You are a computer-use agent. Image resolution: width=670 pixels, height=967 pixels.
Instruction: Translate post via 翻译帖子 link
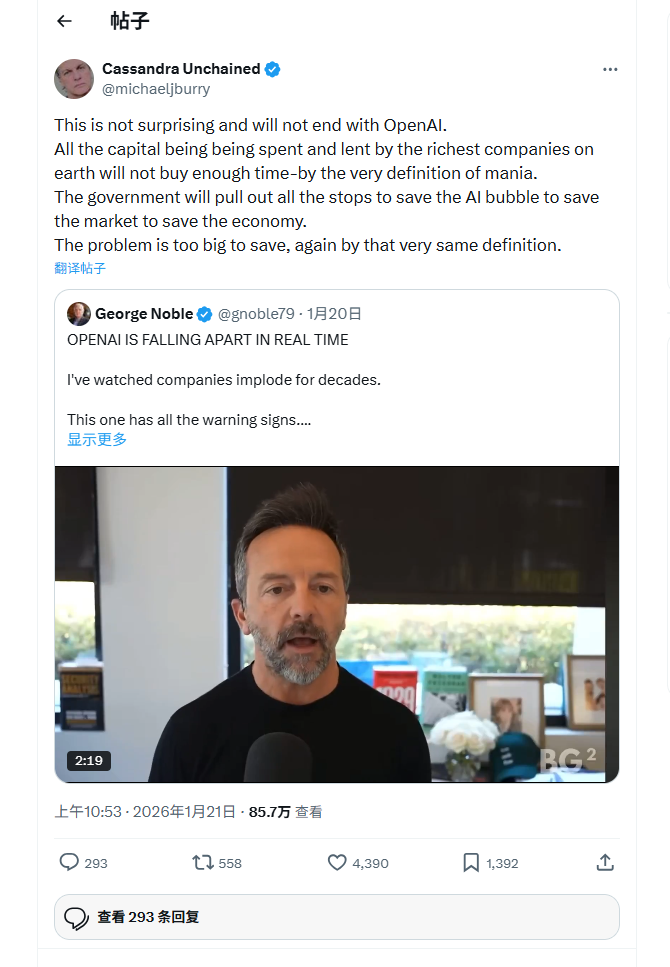coord(80,268)
